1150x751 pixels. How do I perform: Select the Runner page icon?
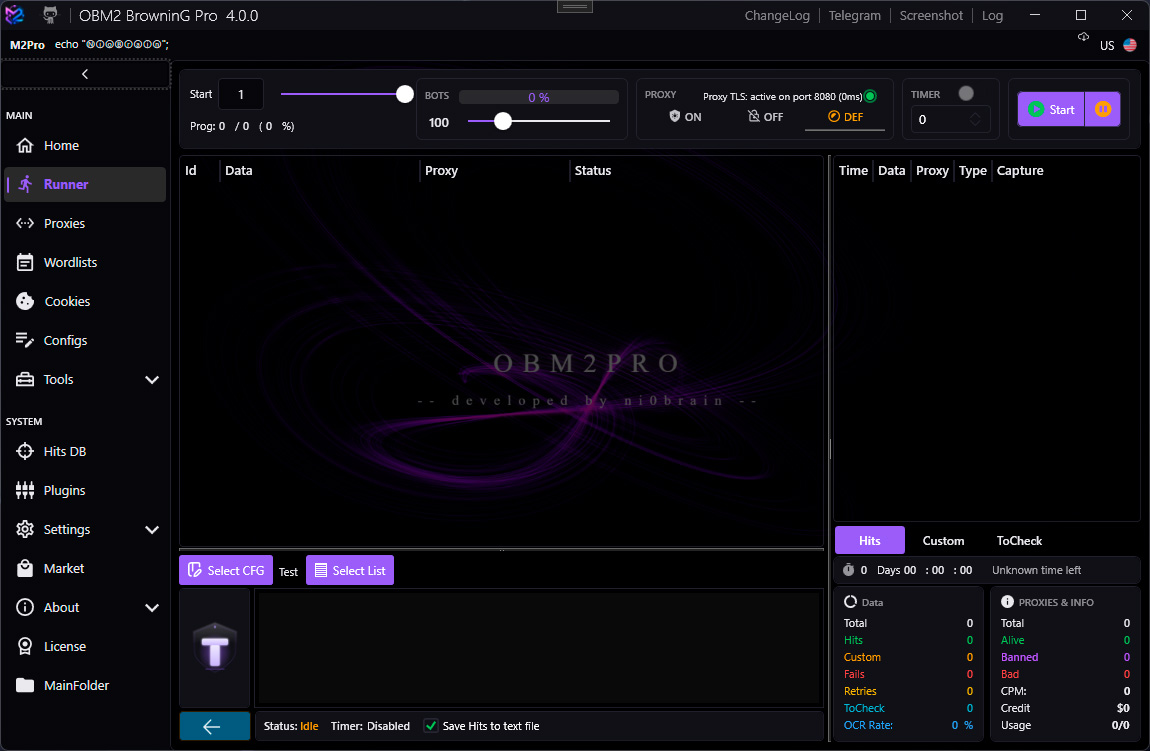coord(25,184)
